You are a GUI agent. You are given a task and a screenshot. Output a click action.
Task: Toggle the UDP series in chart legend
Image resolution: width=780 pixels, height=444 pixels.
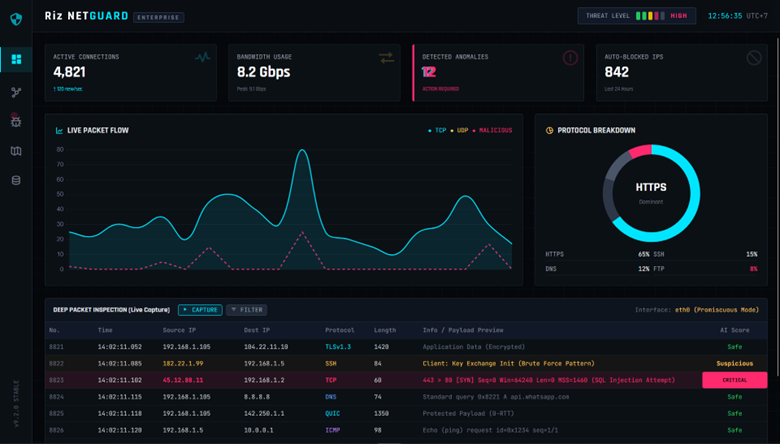click(462, 131)
